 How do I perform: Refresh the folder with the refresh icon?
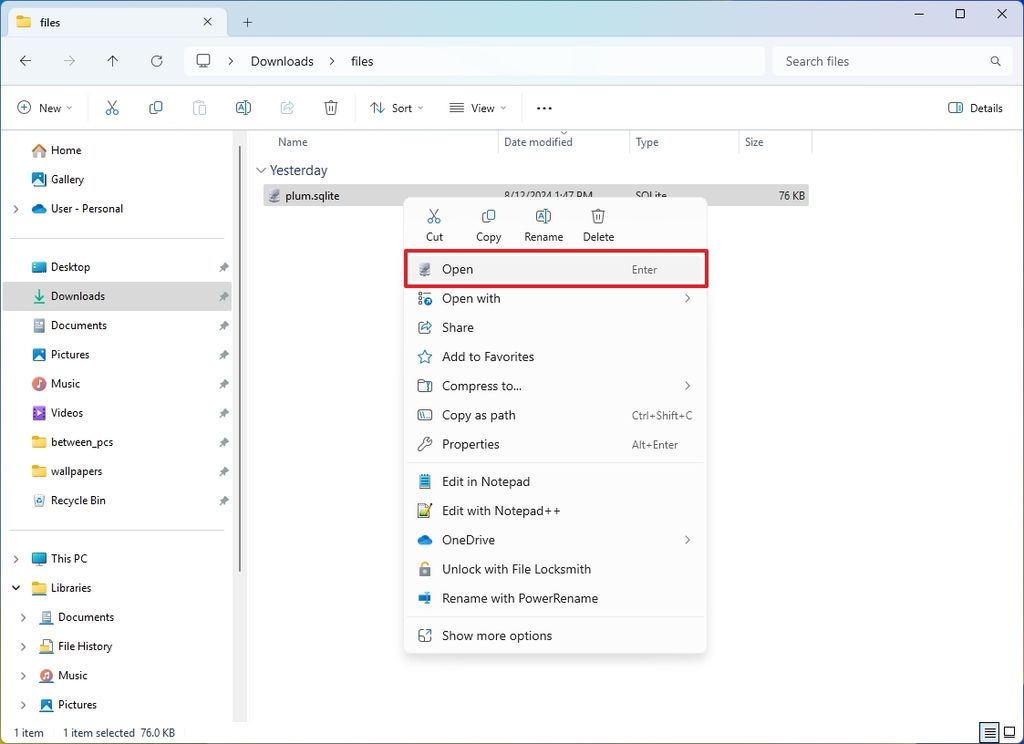click(x=156, y=61)
